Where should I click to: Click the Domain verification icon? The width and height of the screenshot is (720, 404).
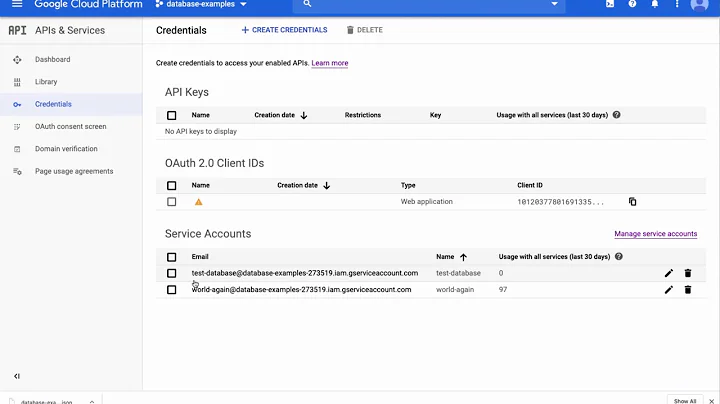[x=17, y=149]
